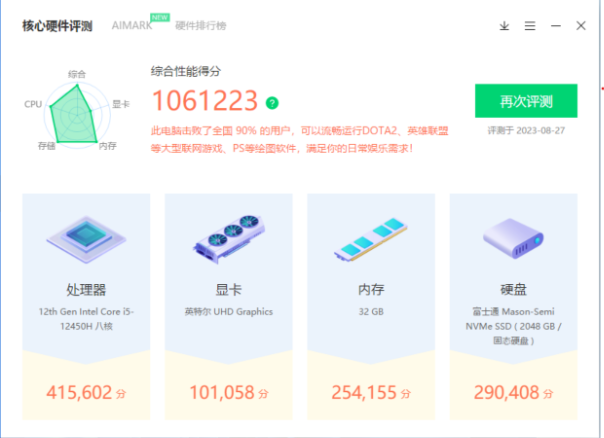
Task: Click the 评测于 2023-08-27 date text
Action: tap(526, 131)
